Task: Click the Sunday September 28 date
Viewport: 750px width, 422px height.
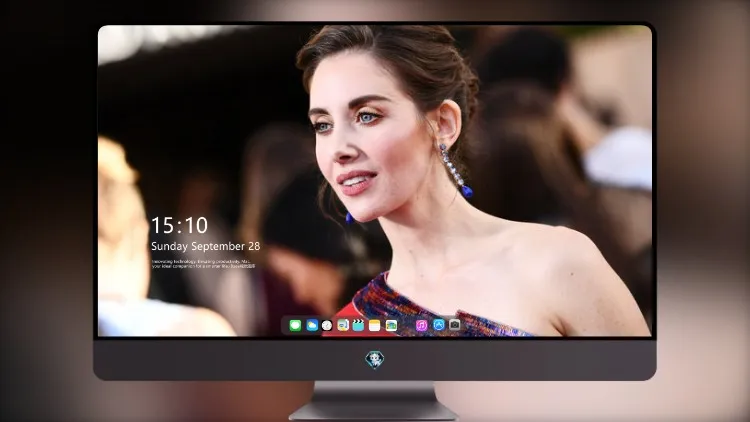Action: pyautogui.click(x=206, y=246)
